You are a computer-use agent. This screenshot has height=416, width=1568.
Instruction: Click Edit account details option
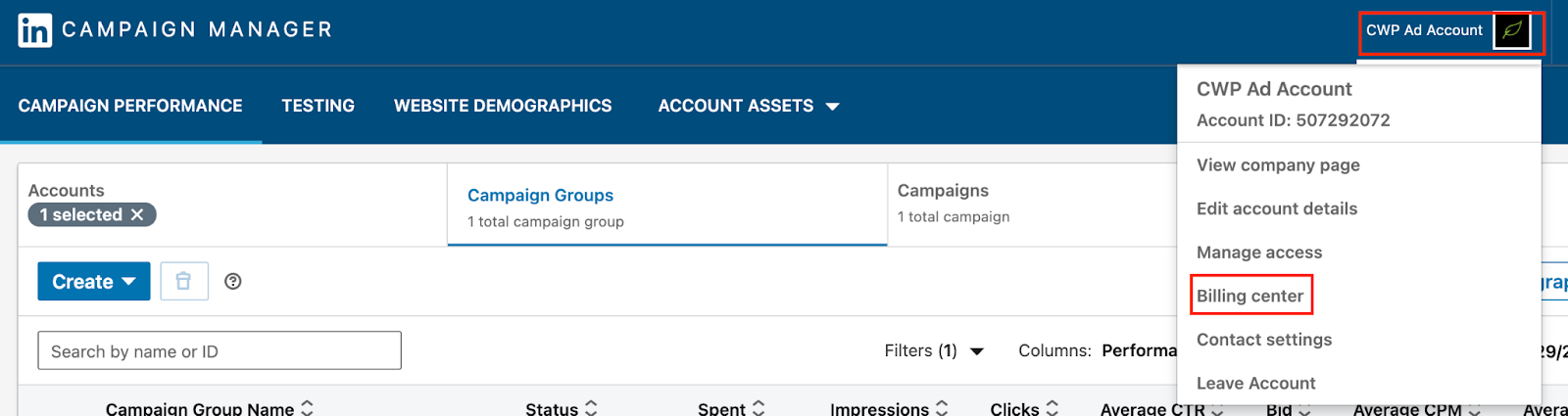(x=1277, y=208)
